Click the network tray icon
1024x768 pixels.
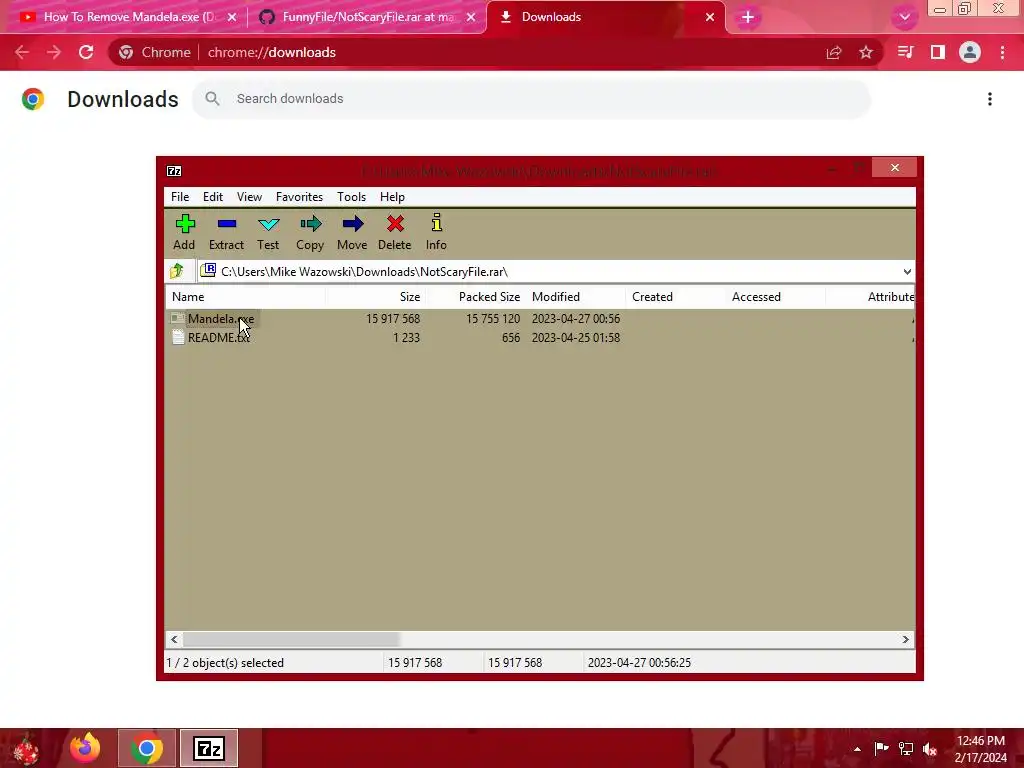[906, 748]
